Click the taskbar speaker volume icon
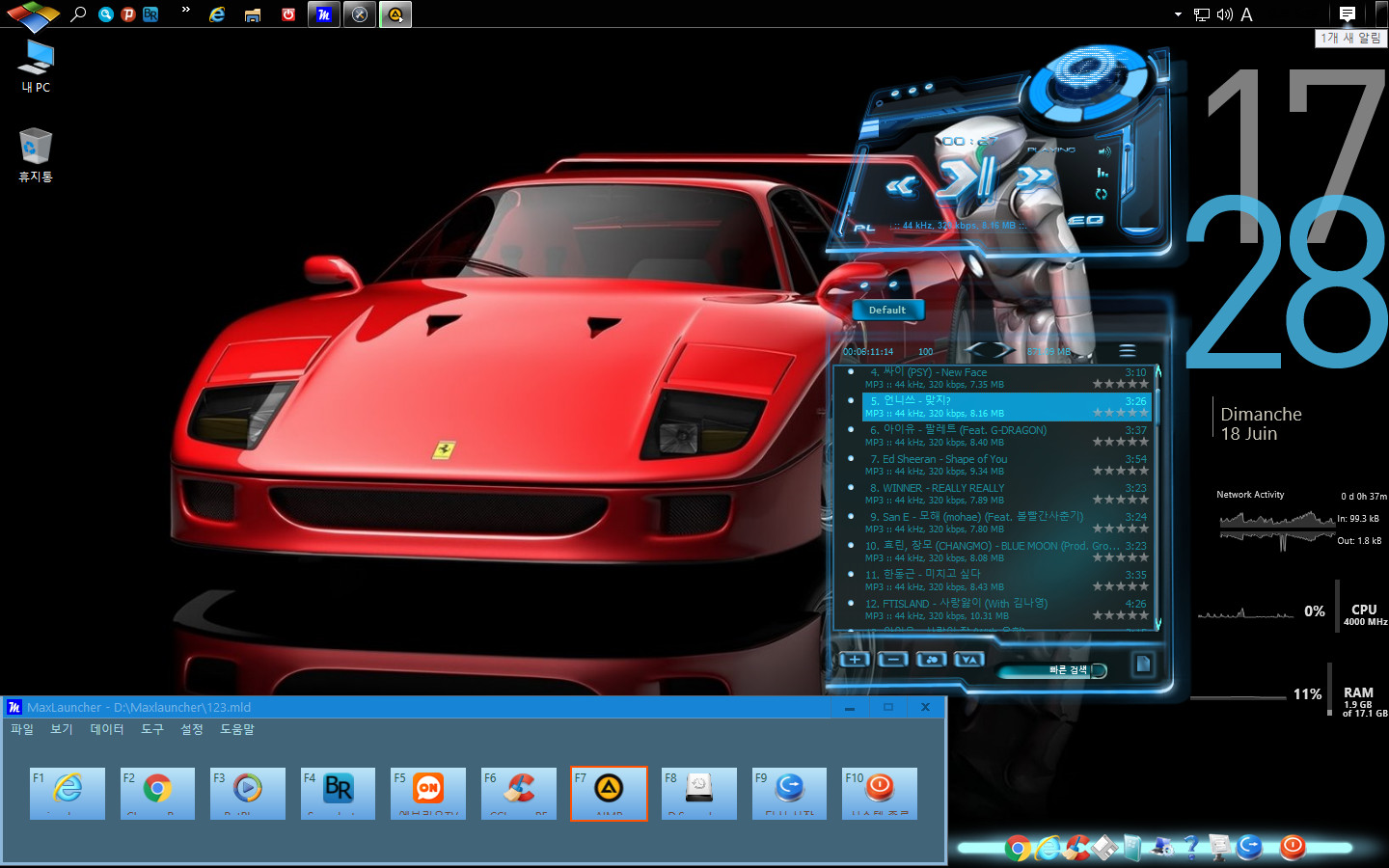Viewport: 1389px width, 868px height. (x=1225, y=14)
